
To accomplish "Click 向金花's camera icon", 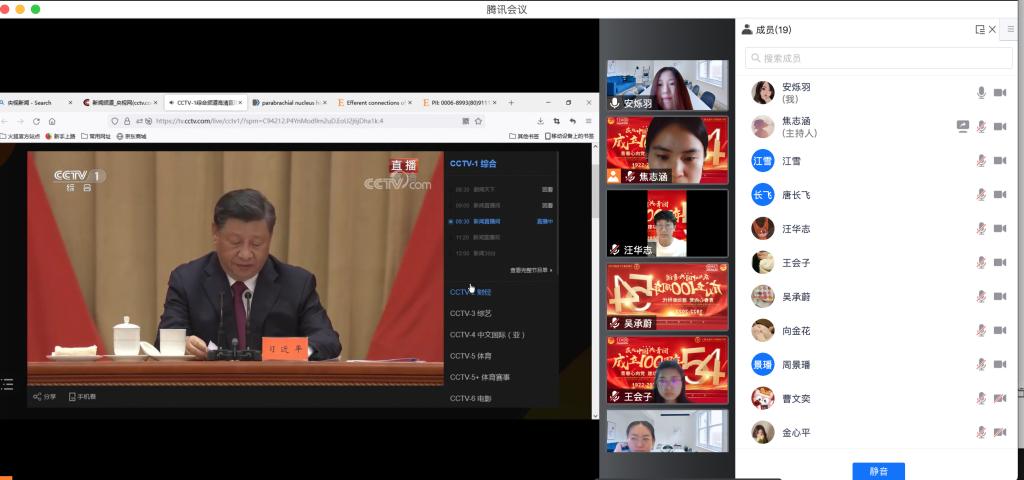I will pyautogui.click(x=1000, y=330).
